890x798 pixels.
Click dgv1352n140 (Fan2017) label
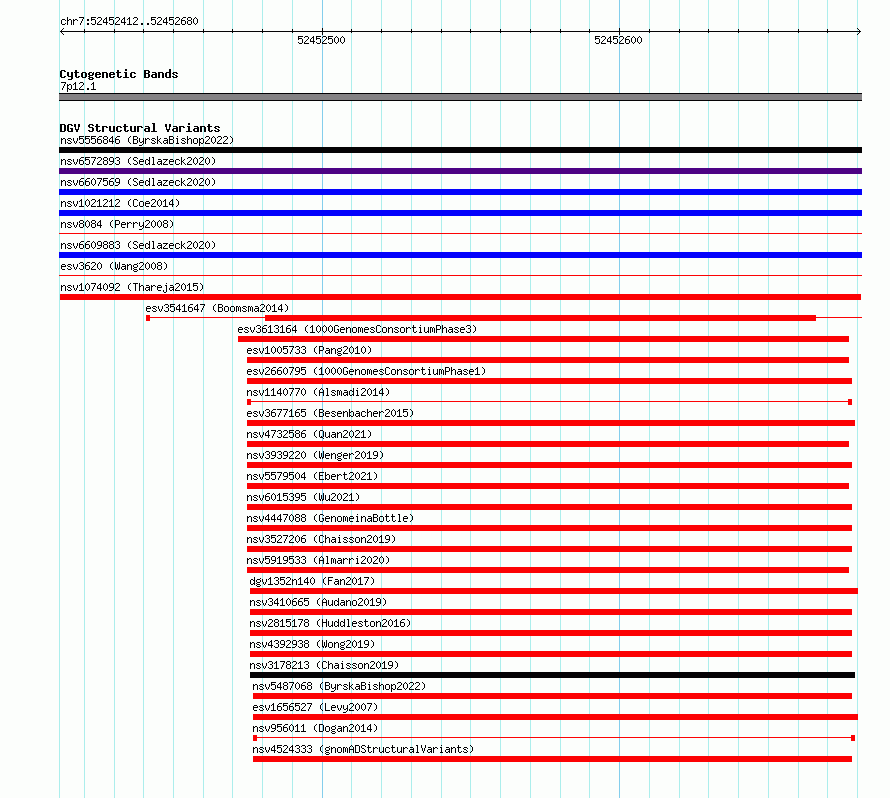point(312,581)
